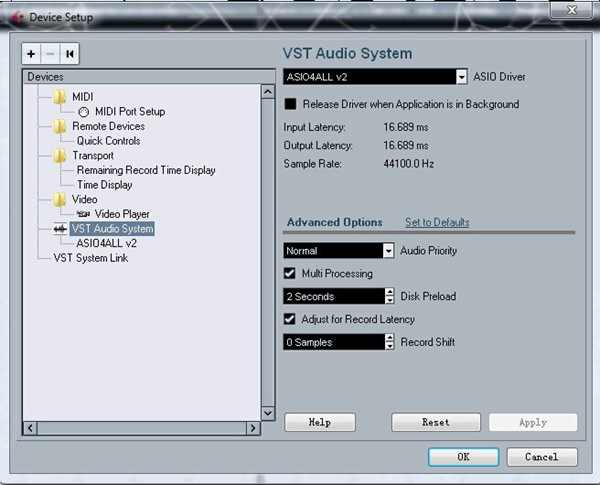
Task: Select ASIO4ALL v2 in Devices tree
Action: tap(107, 243)
